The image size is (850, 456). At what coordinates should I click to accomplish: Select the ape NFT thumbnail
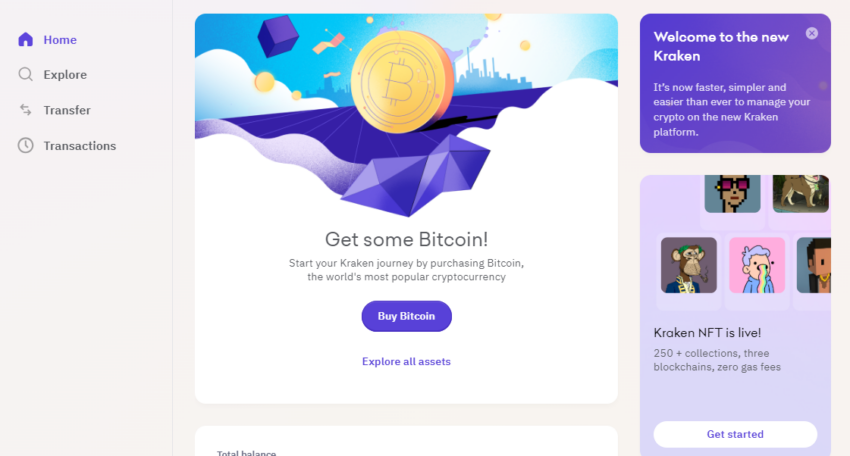click(x=688, y=265)
